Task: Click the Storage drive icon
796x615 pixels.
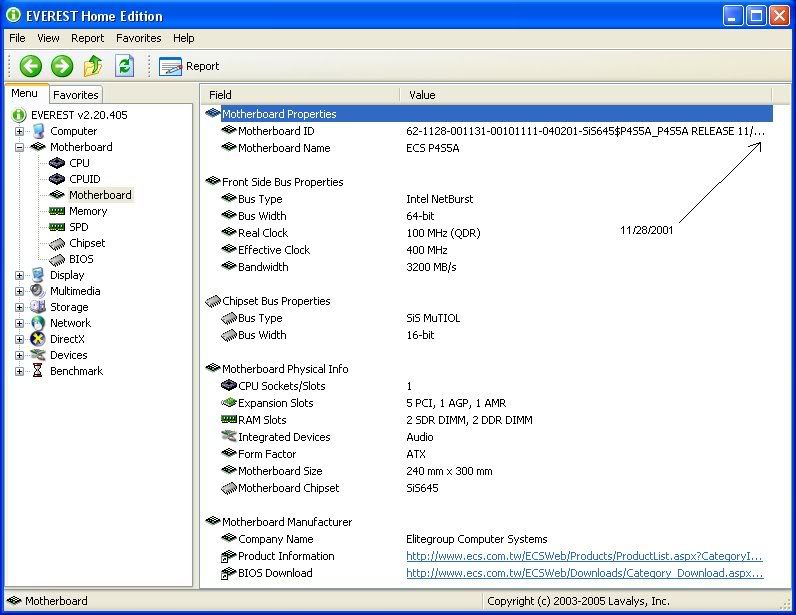Action: [x=38, y=307]
